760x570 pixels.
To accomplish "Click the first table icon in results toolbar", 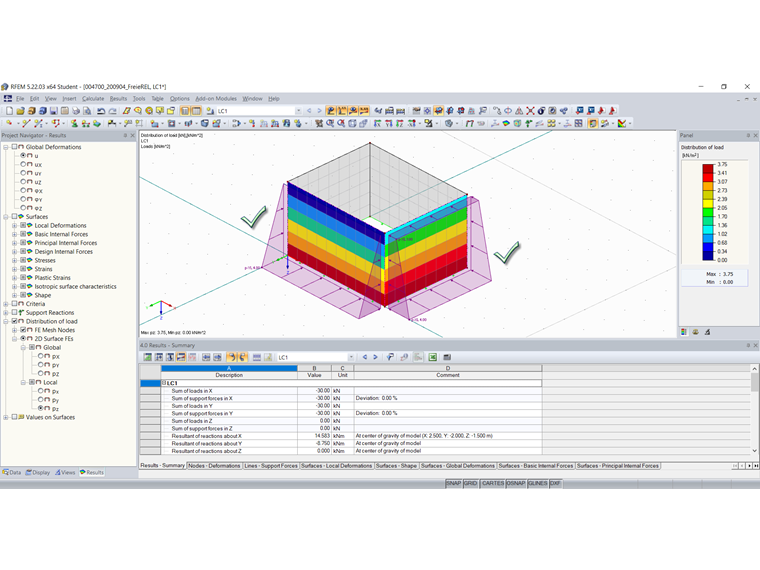I will click(147, 357).
